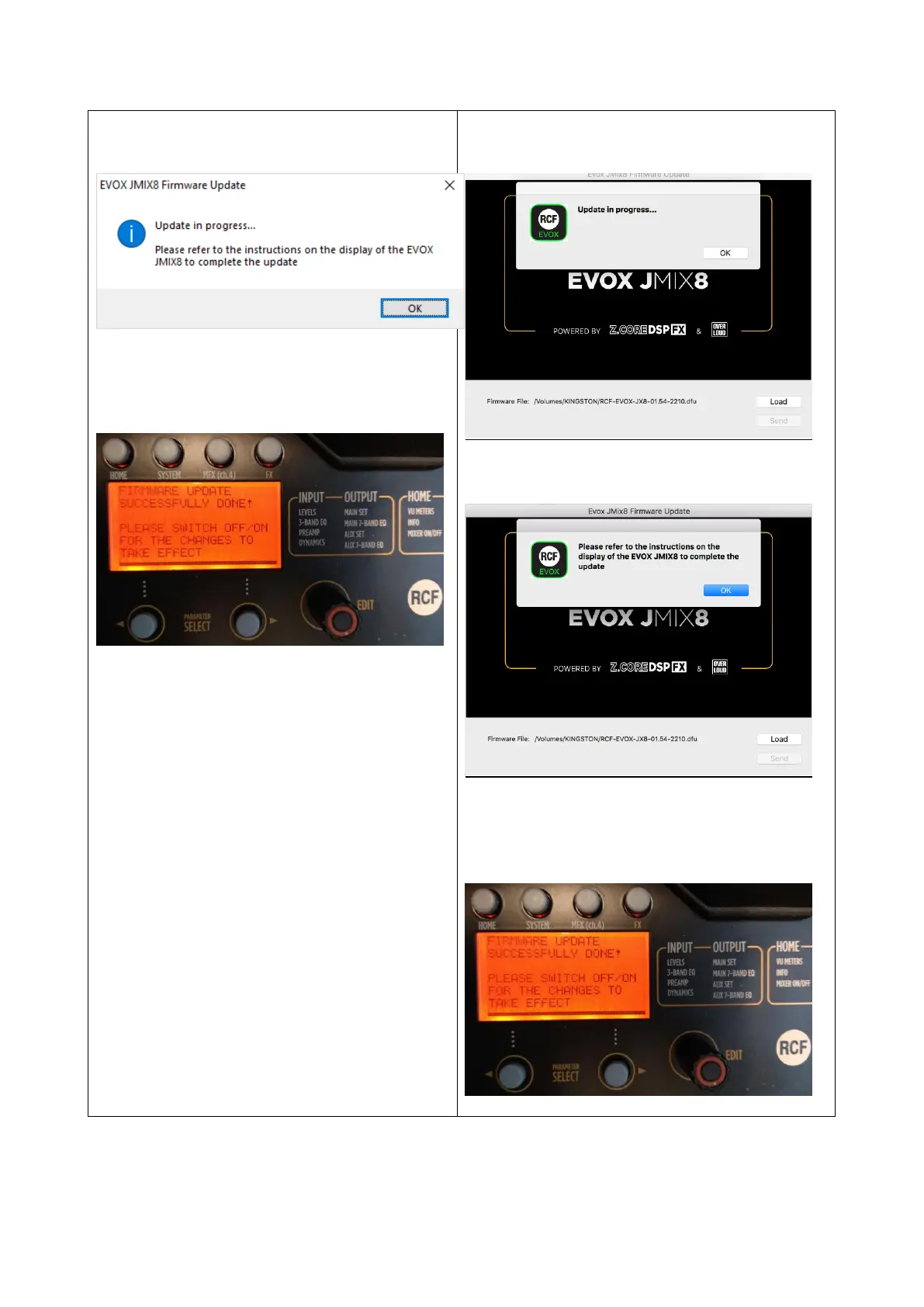Click the RCF logo in the right mixer photo
Screen dimensions: 924x1307
tap(794, 1048)
